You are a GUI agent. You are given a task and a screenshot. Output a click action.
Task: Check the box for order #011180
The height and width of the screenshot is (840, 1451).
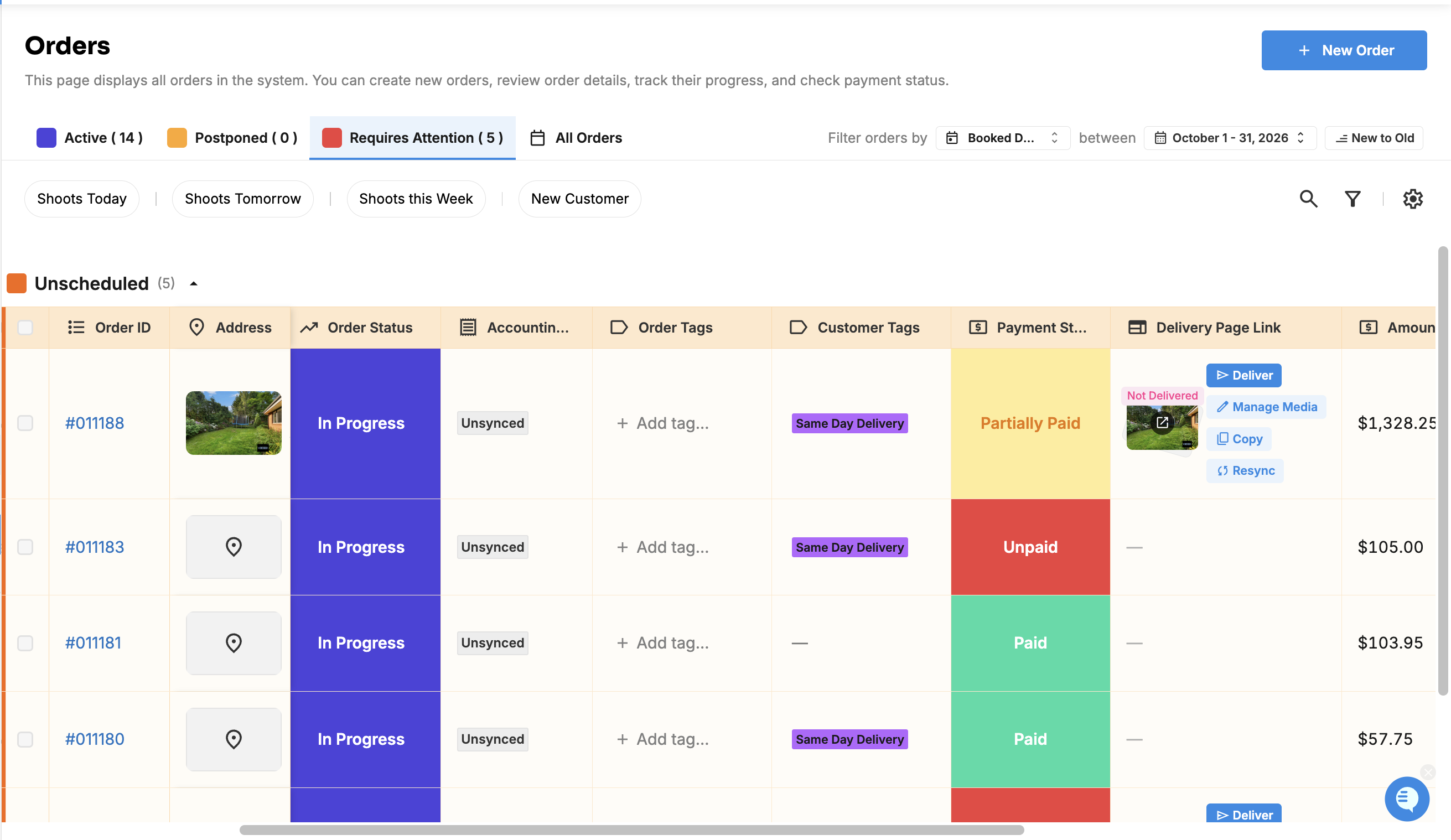click(25, 739)
